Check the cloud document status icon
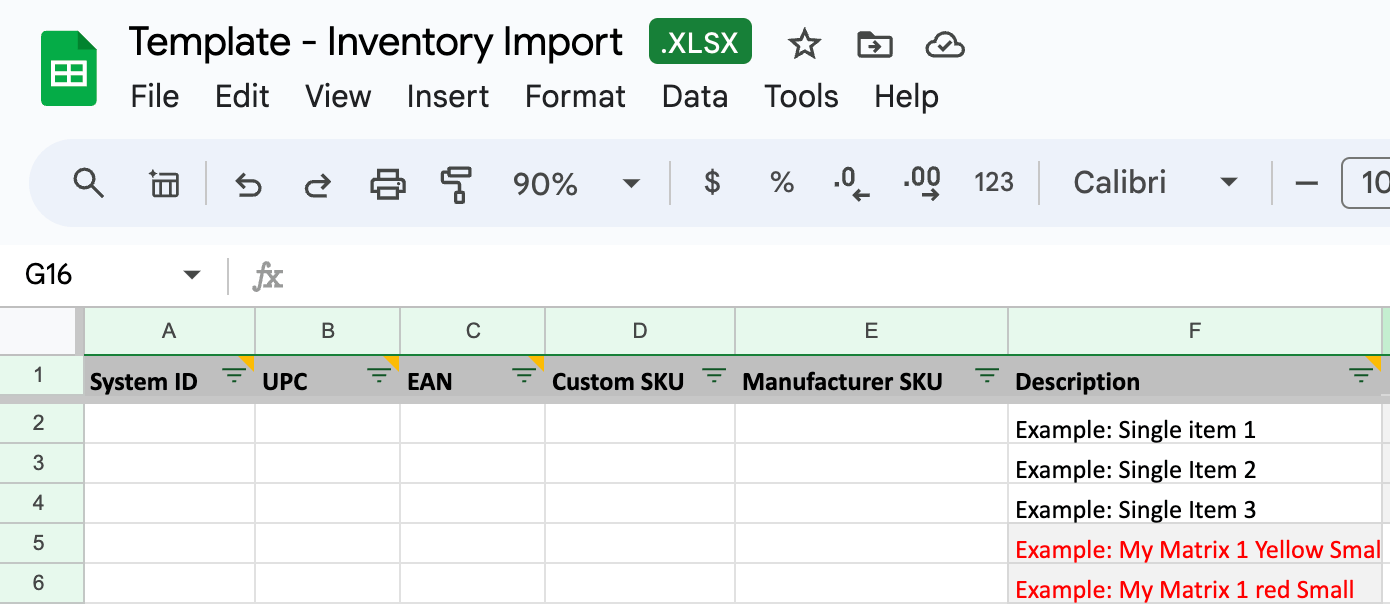 pos(944,44)
